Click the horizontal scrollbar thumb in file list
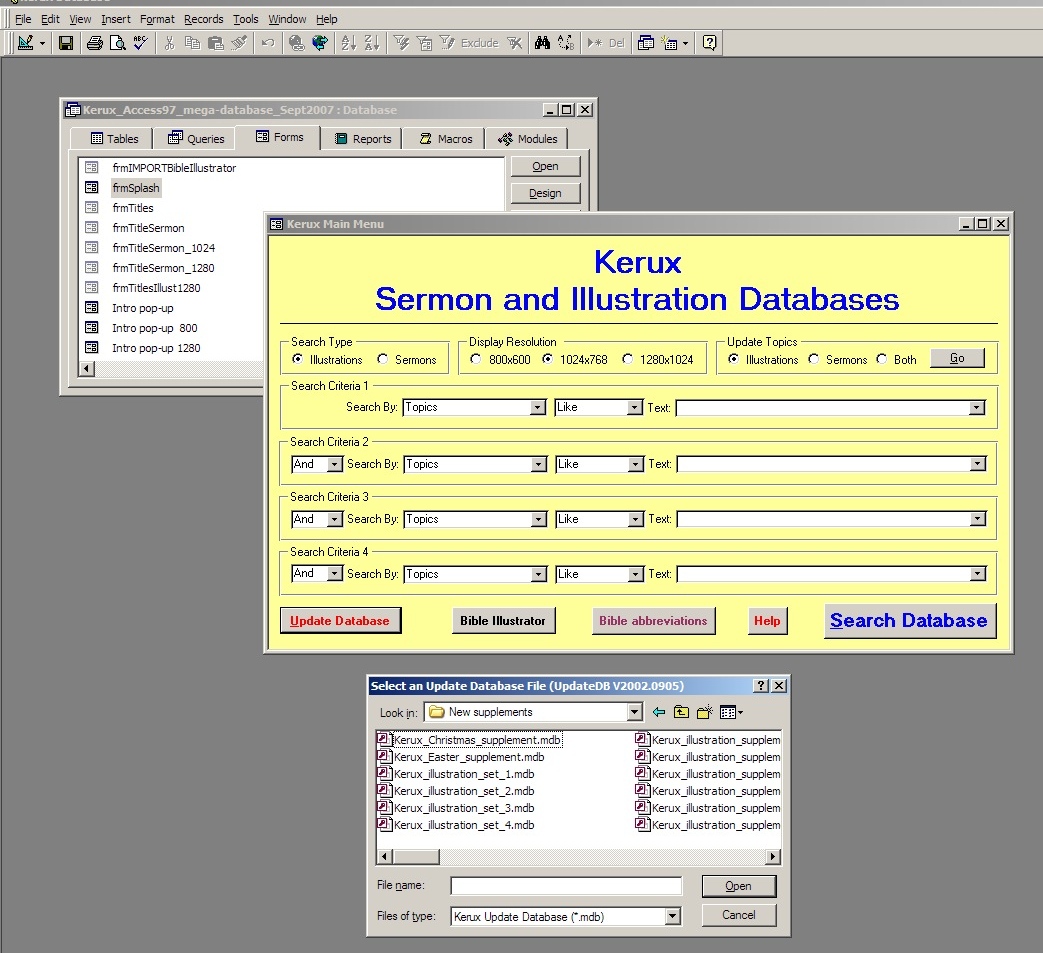Viewport: 1043px width, 953px height. click(416, 857)
